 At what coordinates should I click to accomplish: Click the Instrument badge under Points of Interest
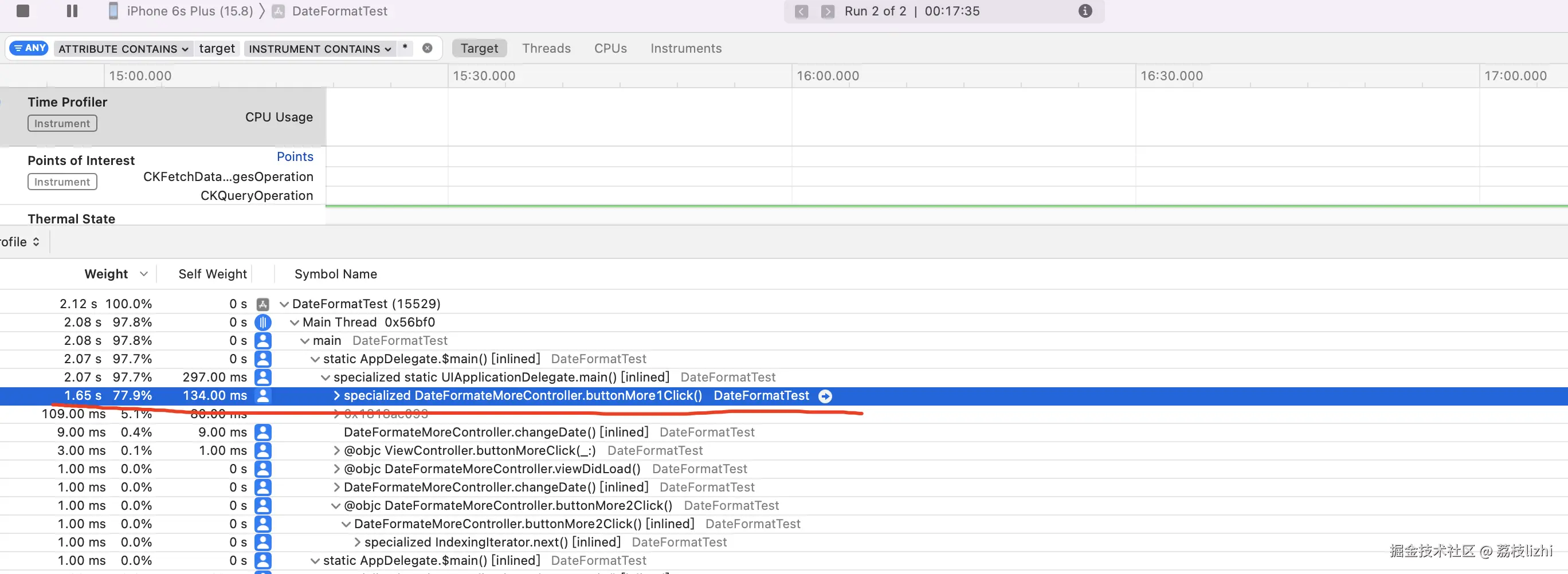click(62, 182)
